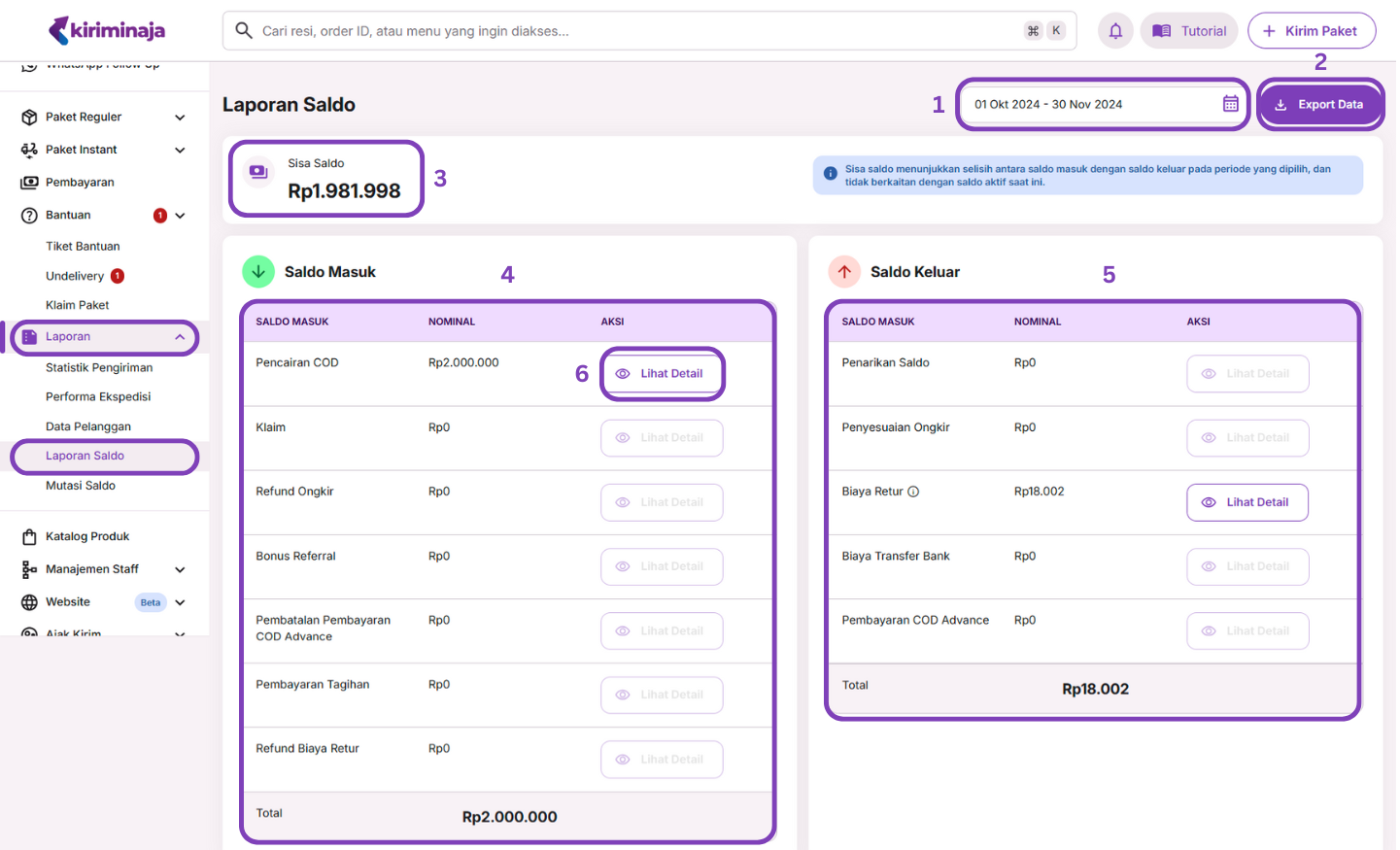This screenshot has height=850, width=1400.
Task: Click the Kirim Paket button
Action: pos(1312,31)
